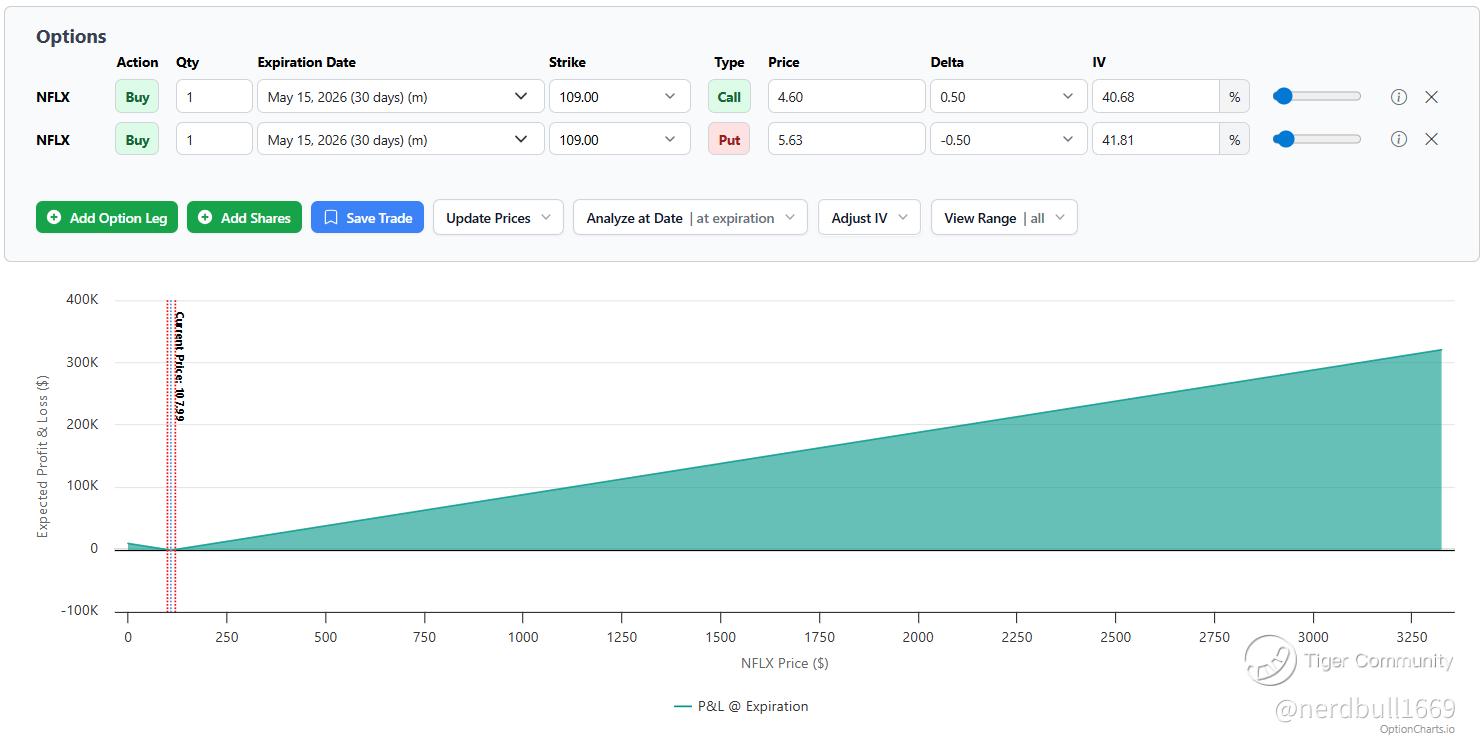Open expiration date dropdown for Call leg
Viewport: 1484px width, 742px height.
click(x=400, y=97)
